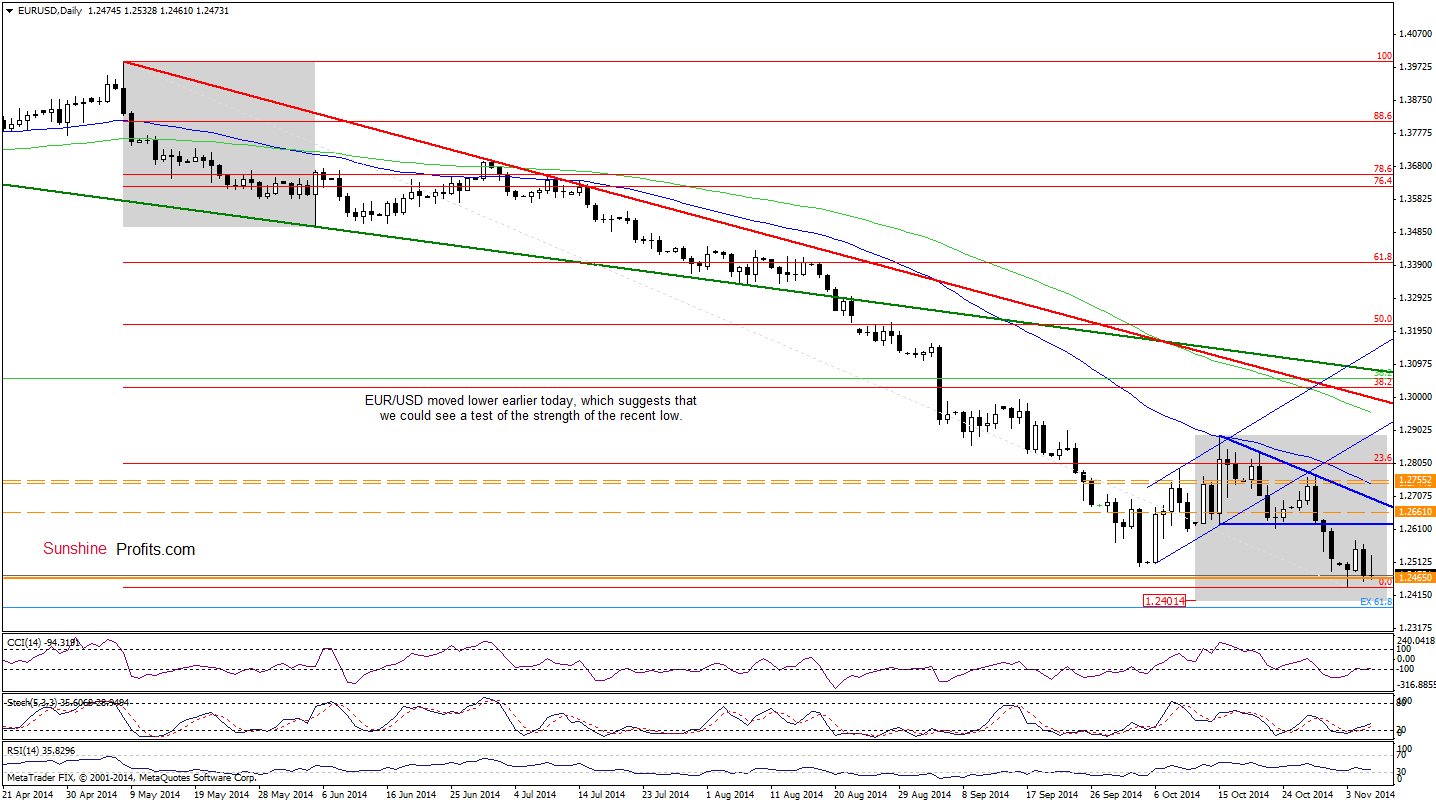
Task: Select the Fibonacci 23.6 level label
Action: coord(1383,458)
